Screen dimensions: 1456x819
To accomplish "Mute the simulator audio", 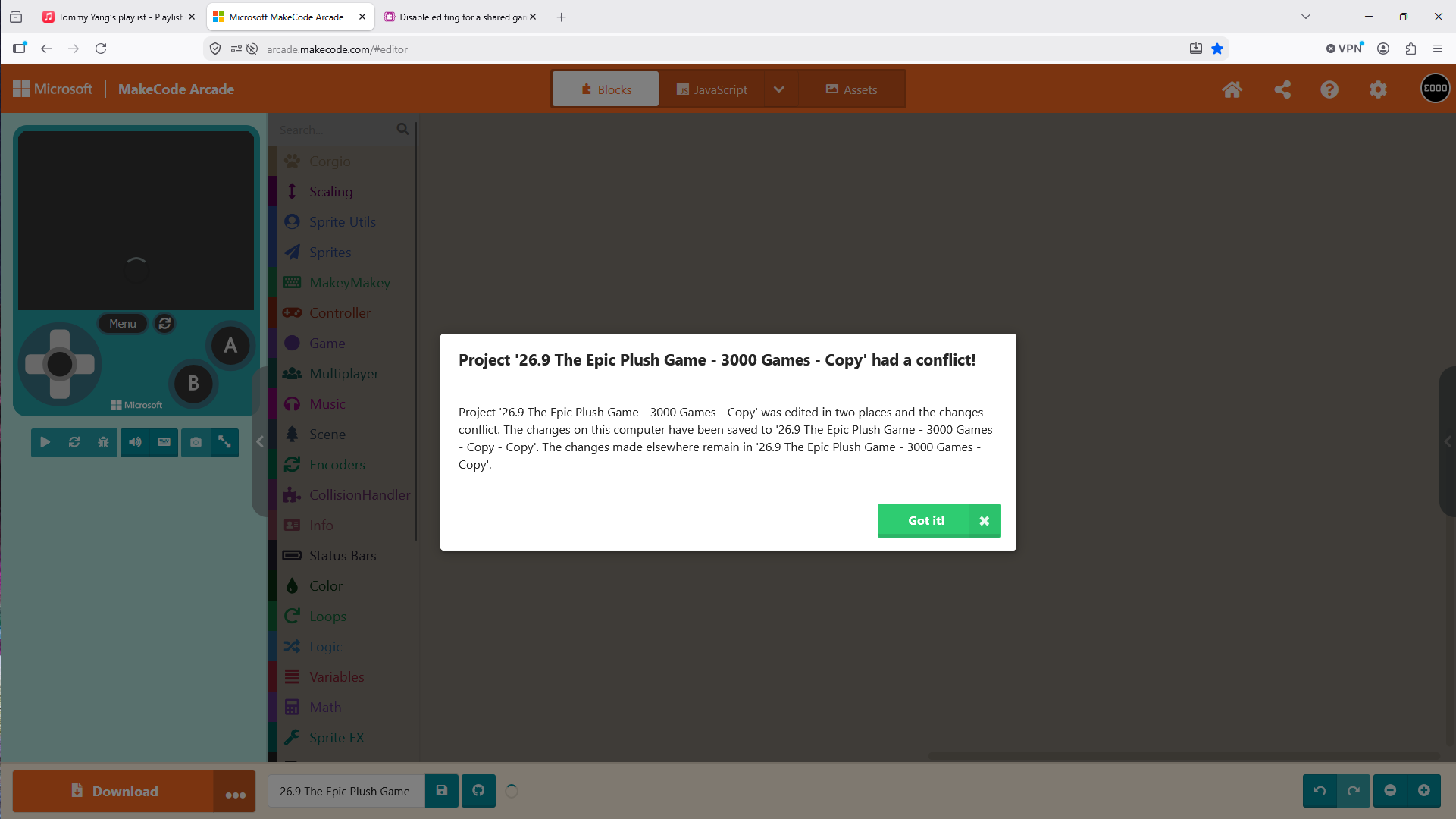I will pos(135,442).
